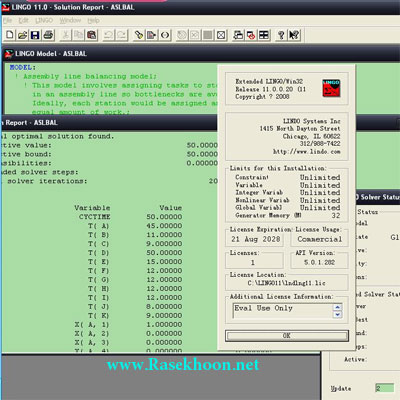Click Unlimited value beside Constraint limit
Image resolution: width=400 pixels, height=400 pixels.
click(x=320, y=178)
